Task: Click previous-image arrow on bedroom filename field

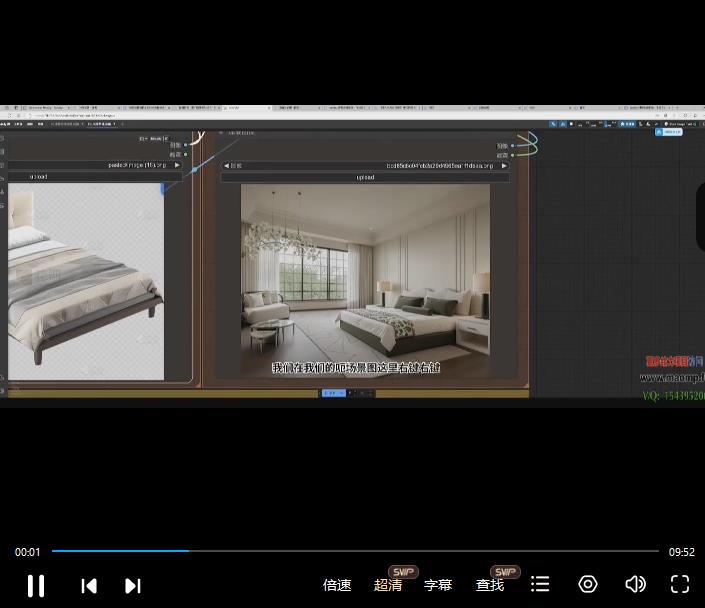Action: click(227, 165)
